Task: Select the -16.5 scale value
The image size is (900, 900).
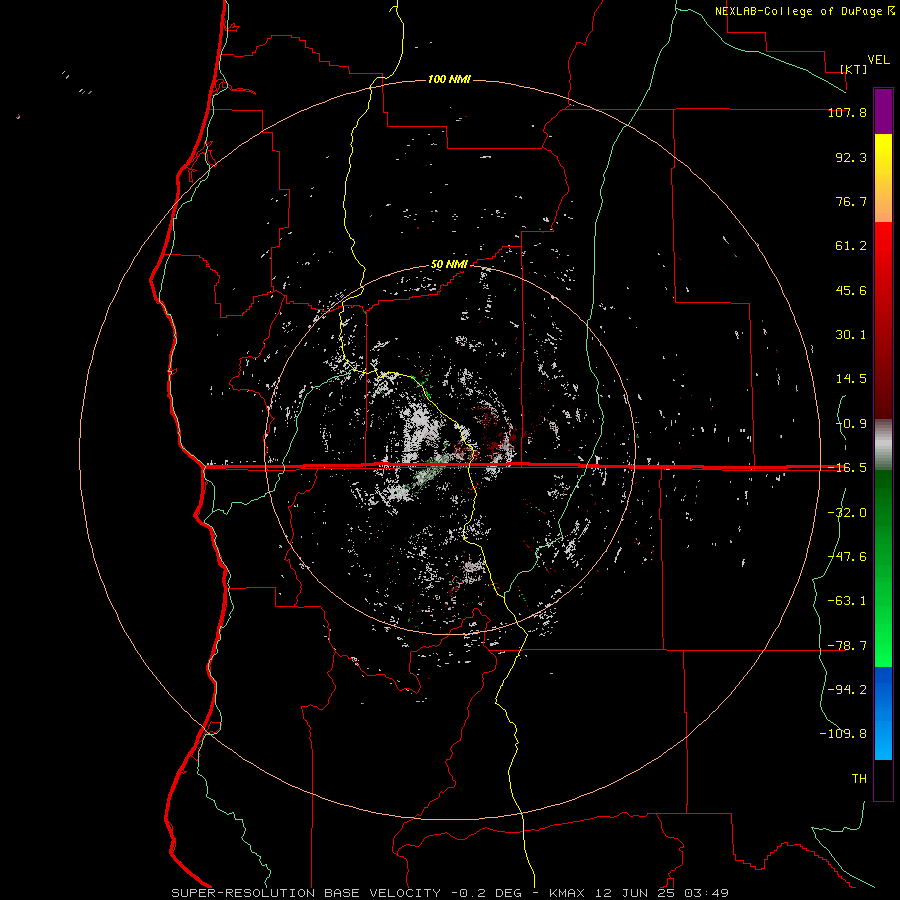Action: (x=847, y=468)
